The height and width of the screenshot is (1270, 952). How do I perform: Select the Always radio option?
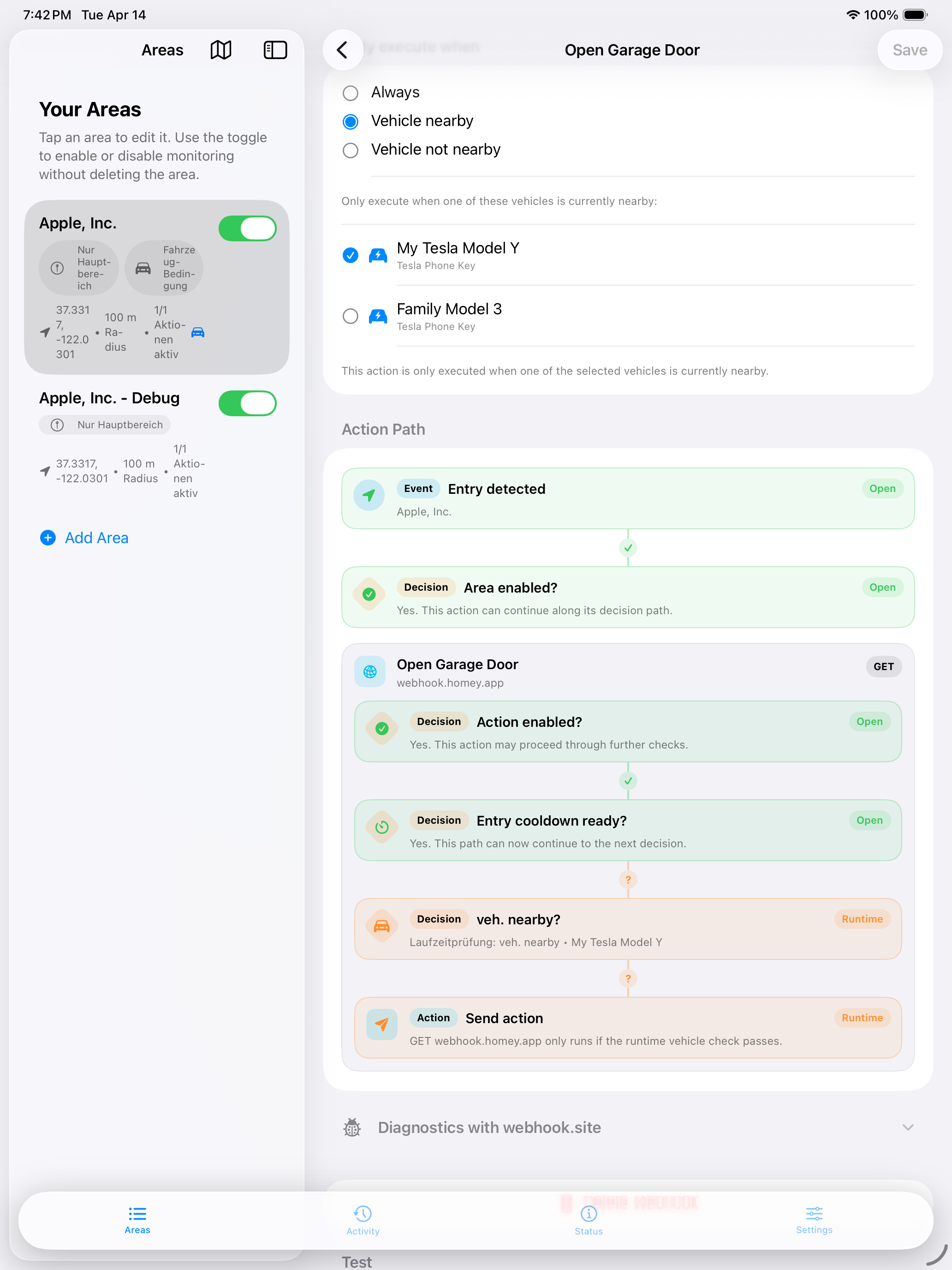pyautogui.click(x=351, y=93)
